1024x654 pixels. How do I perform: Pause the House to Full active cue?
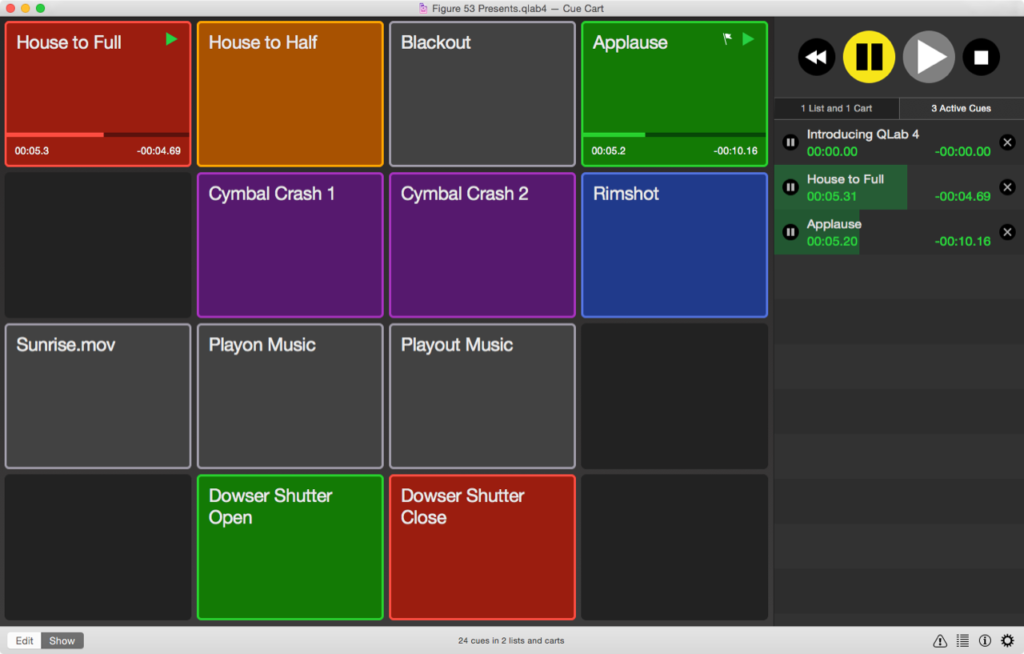[791, 188]
